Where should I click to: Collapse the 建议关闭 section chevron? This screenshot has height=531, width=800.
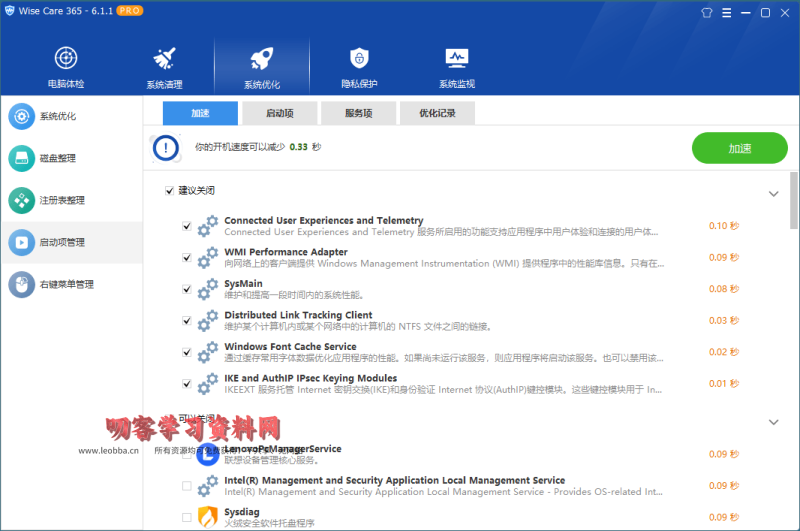(773, 194)
